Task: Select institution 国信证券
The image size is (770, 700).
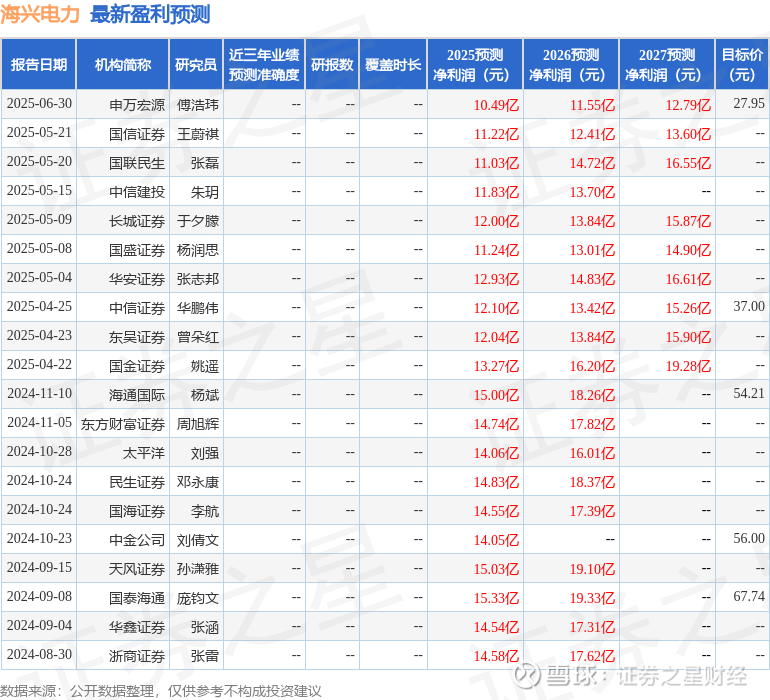Action: [137, 134]
